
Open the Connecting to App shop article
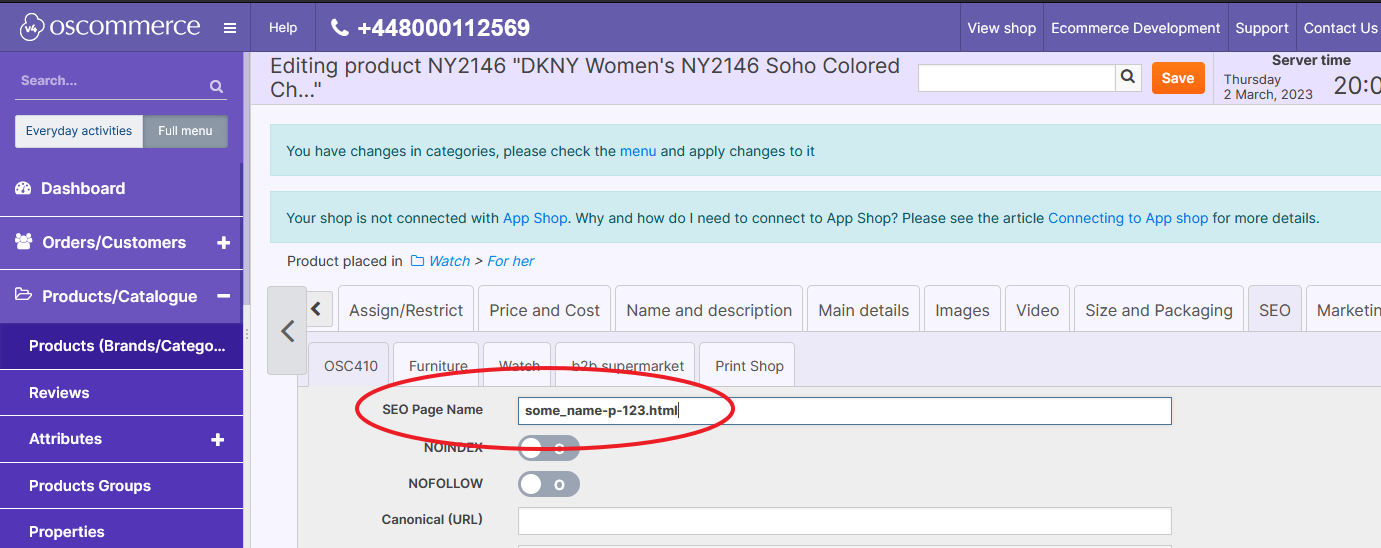pyautogui.click(x=1127, y=218)
